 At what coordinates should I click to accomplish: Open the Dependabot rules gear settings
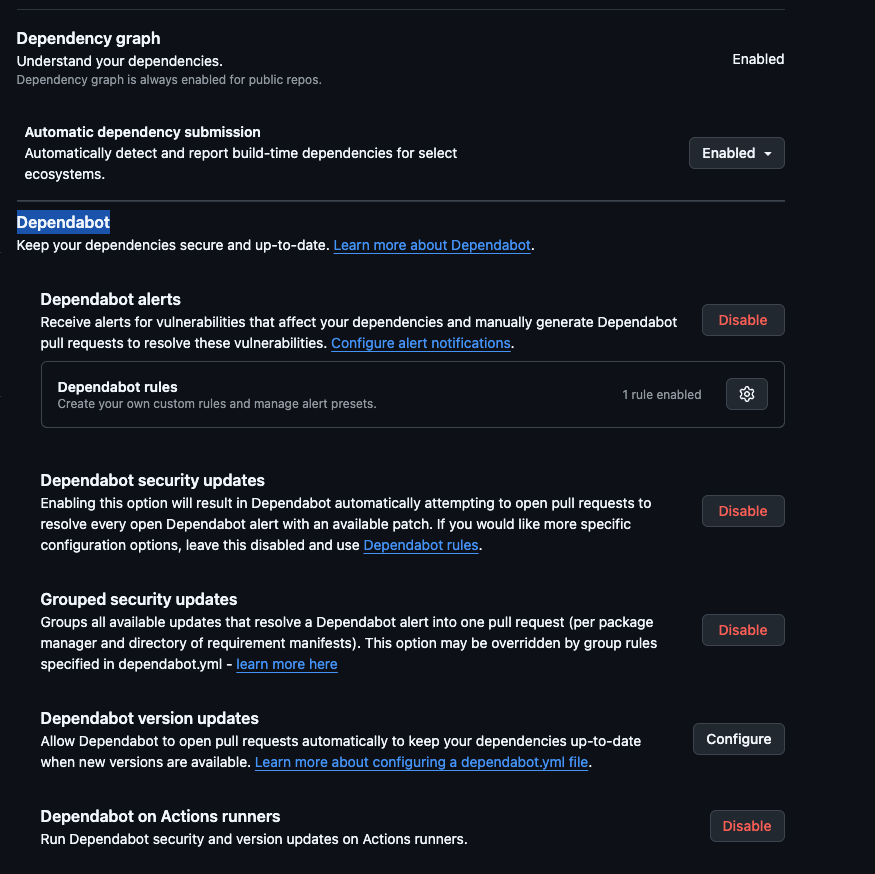point(746,394)
